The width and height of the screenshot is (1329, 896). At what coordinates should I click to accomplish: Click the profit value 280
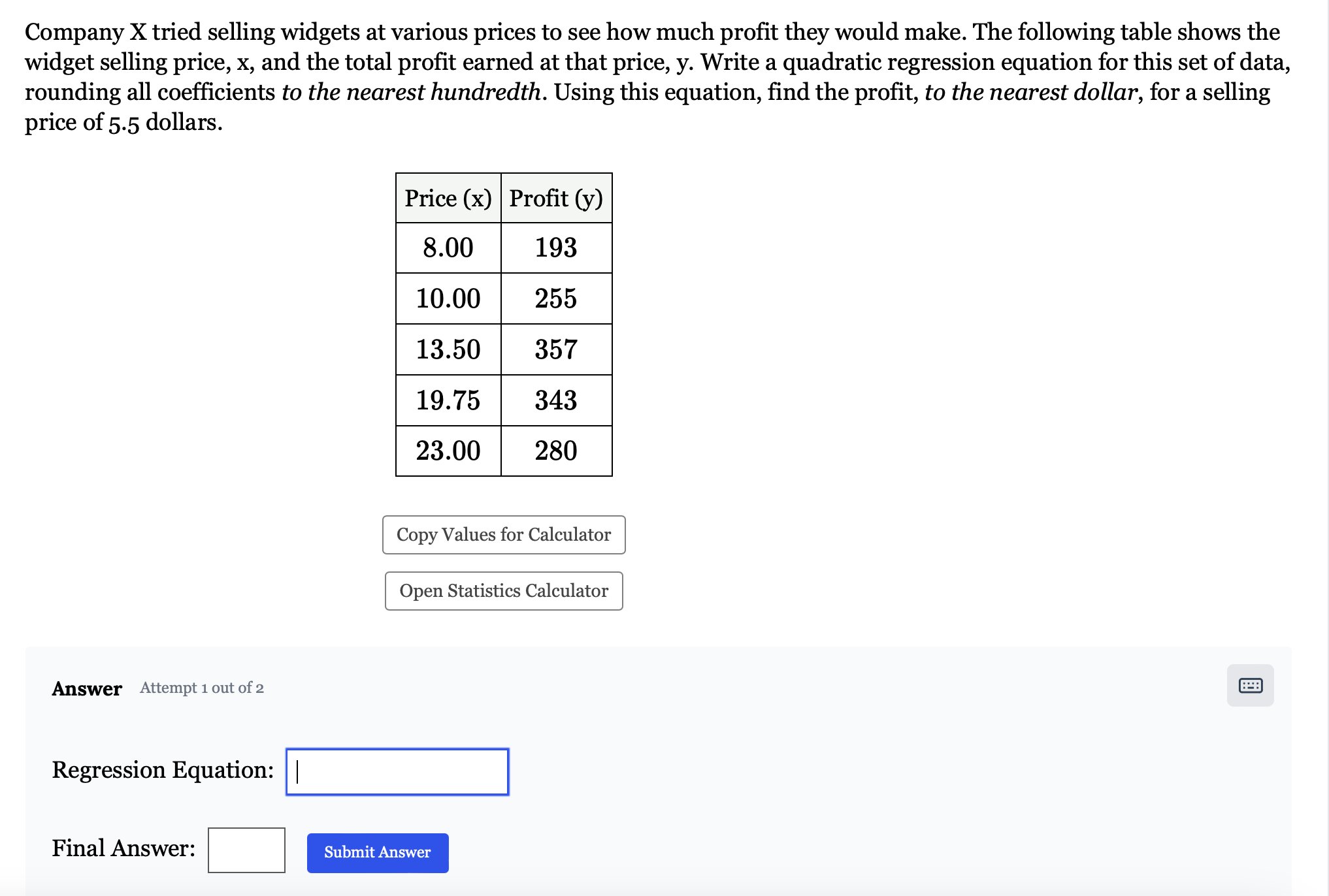(556, 451)
